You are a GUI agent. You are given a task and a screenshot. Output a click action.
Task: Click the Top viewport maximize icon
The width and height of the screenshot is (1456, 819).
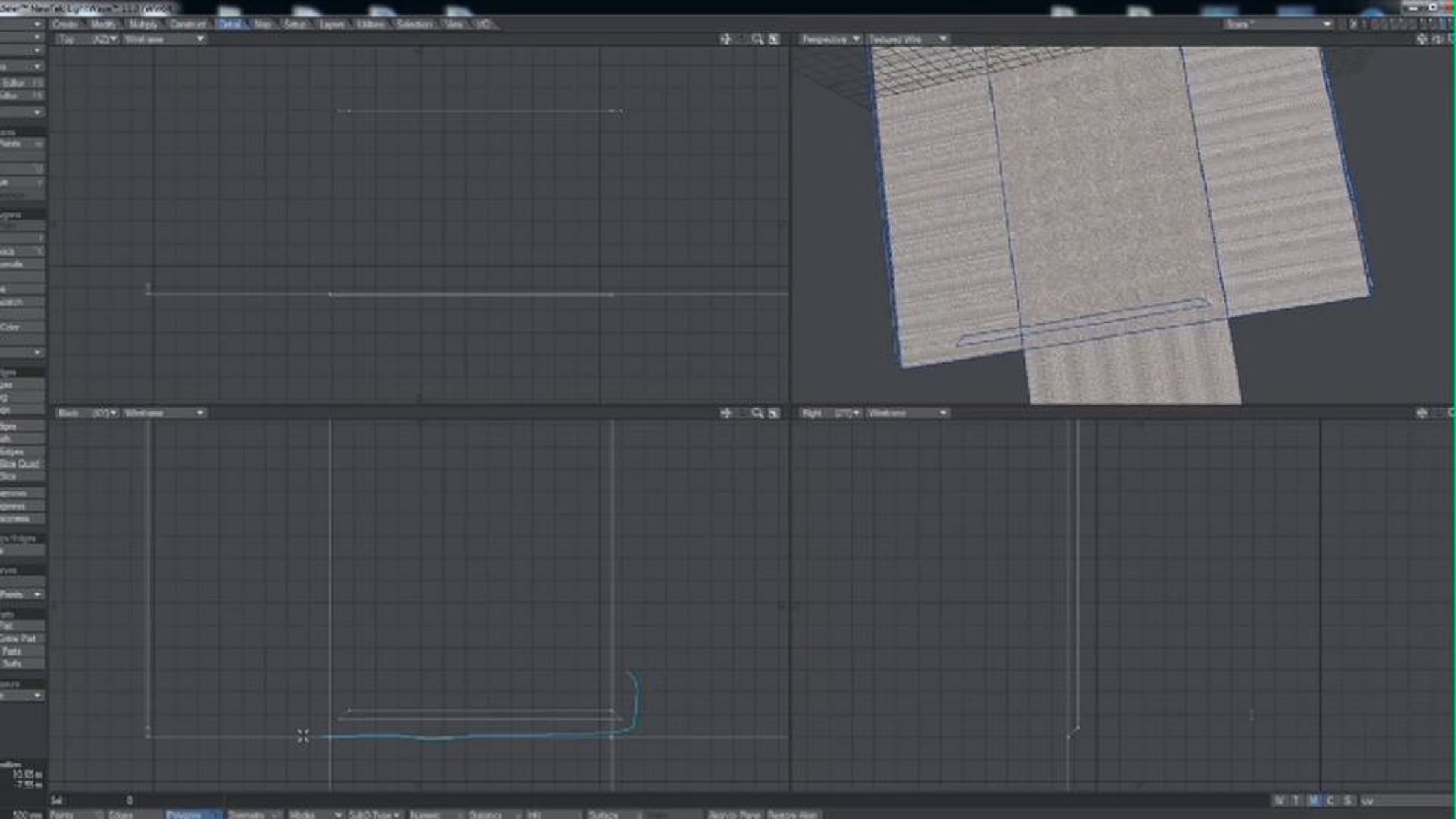click(774, 39)
